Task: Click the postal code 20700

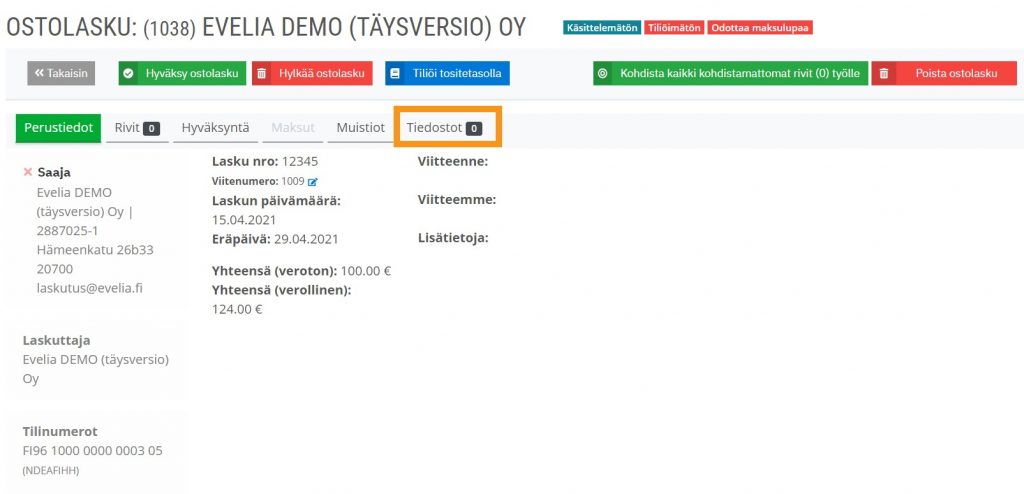Action: (55, 269)
